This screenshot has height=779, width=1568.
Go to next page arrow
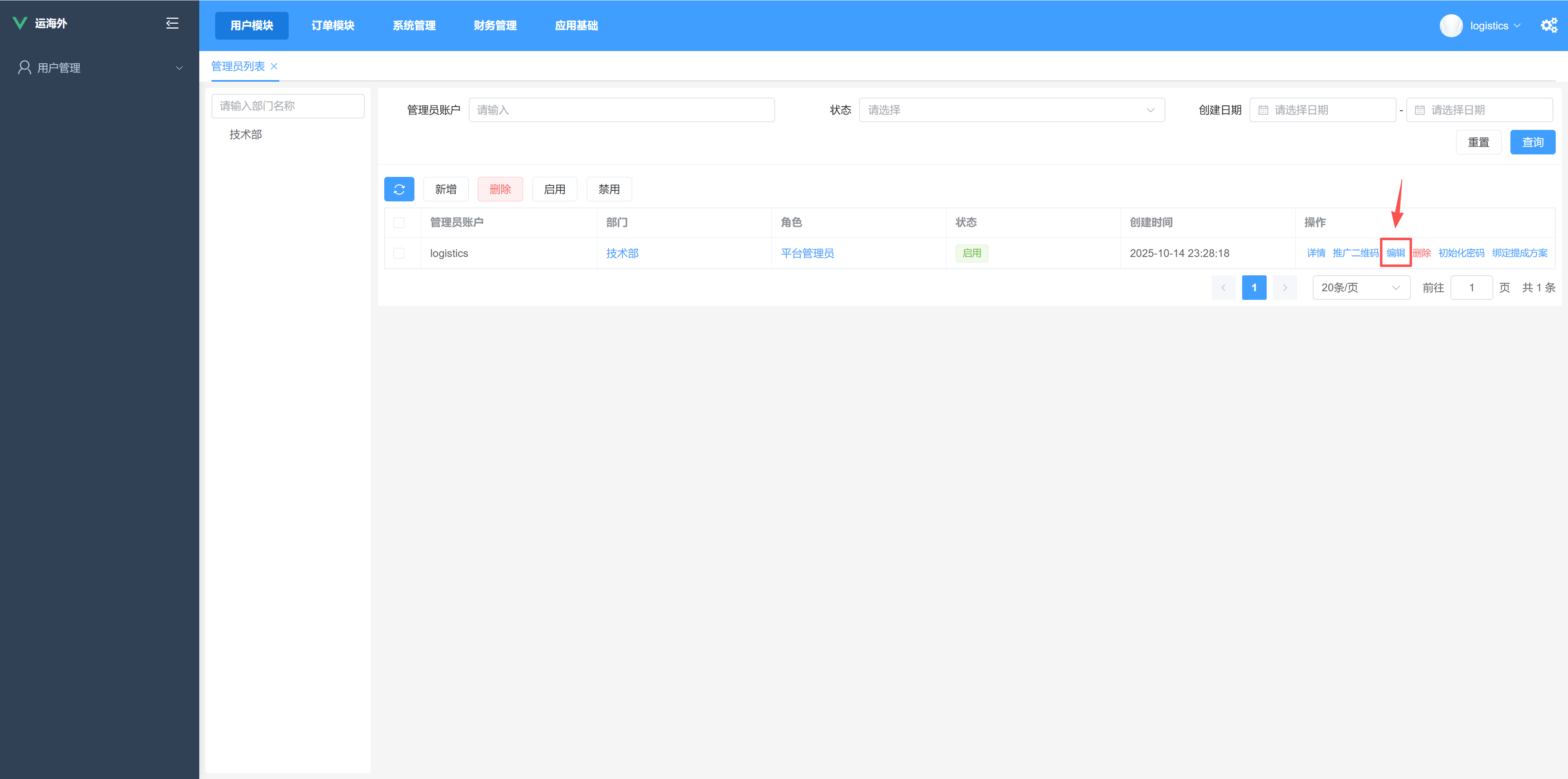click(x=1284, y=288)
